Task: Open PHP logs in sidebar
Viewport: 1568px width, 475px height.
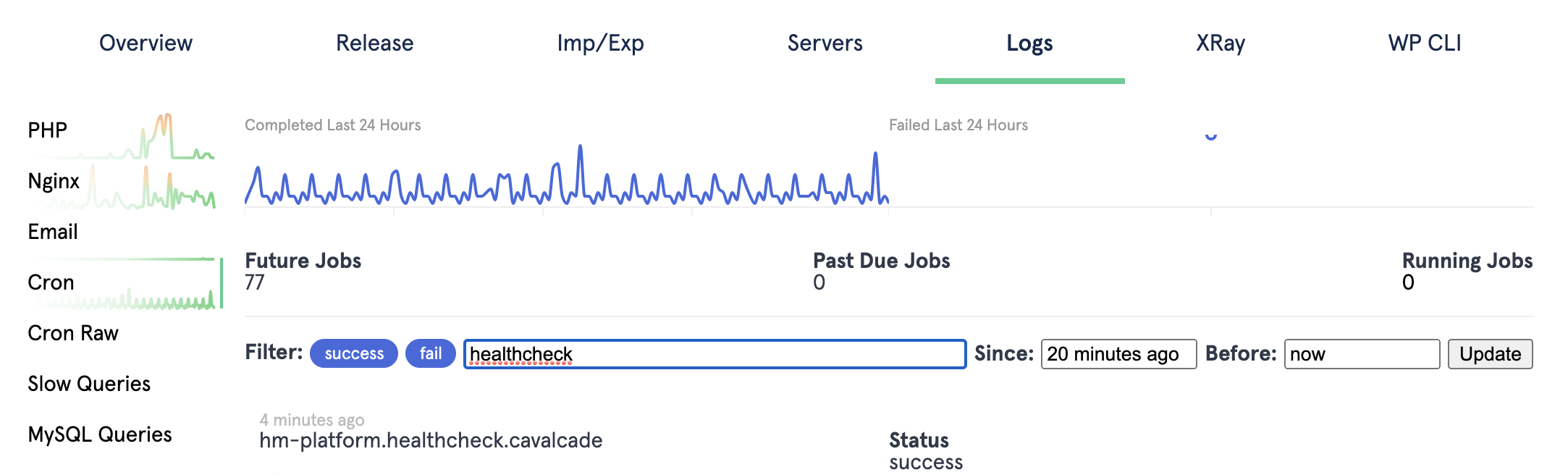Action: pyautogui.click(x=48, y=130)
